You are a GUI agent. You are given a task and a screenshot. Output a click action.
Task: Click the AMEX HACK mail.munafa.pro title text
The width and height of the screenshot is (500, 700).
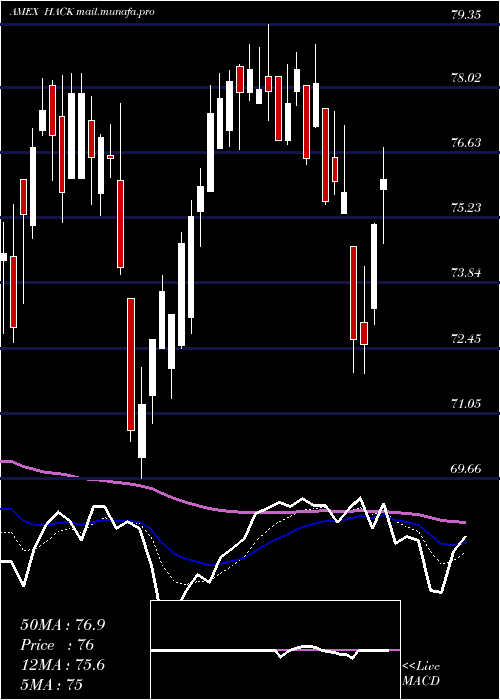[x=82, y=12]
